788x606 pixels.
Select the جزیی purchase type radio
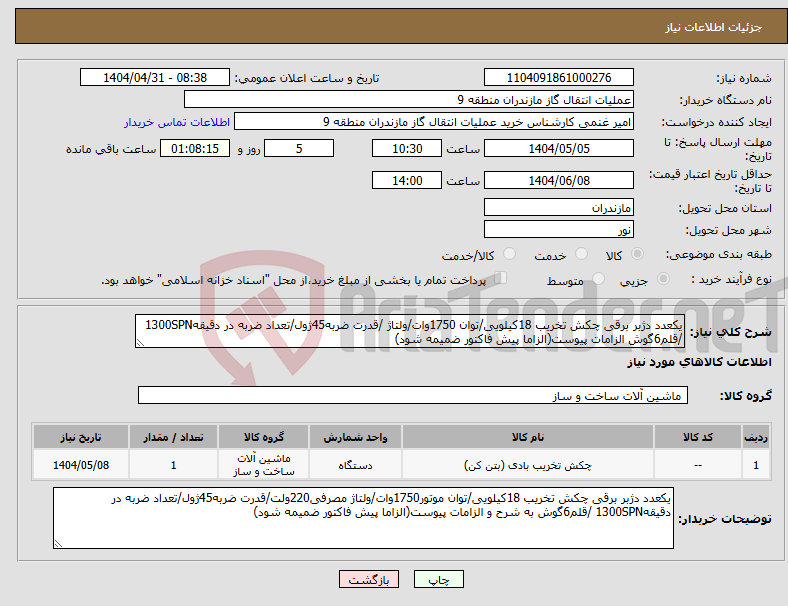pos(663,278)
